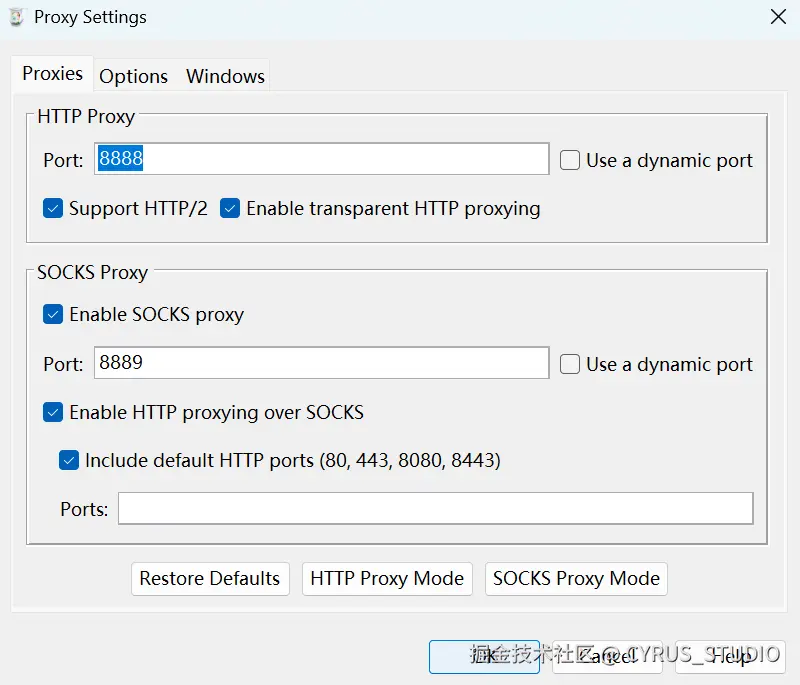Confirm settings with the OK button
This screenshot has height=685, width=800.
coord(484,656)
